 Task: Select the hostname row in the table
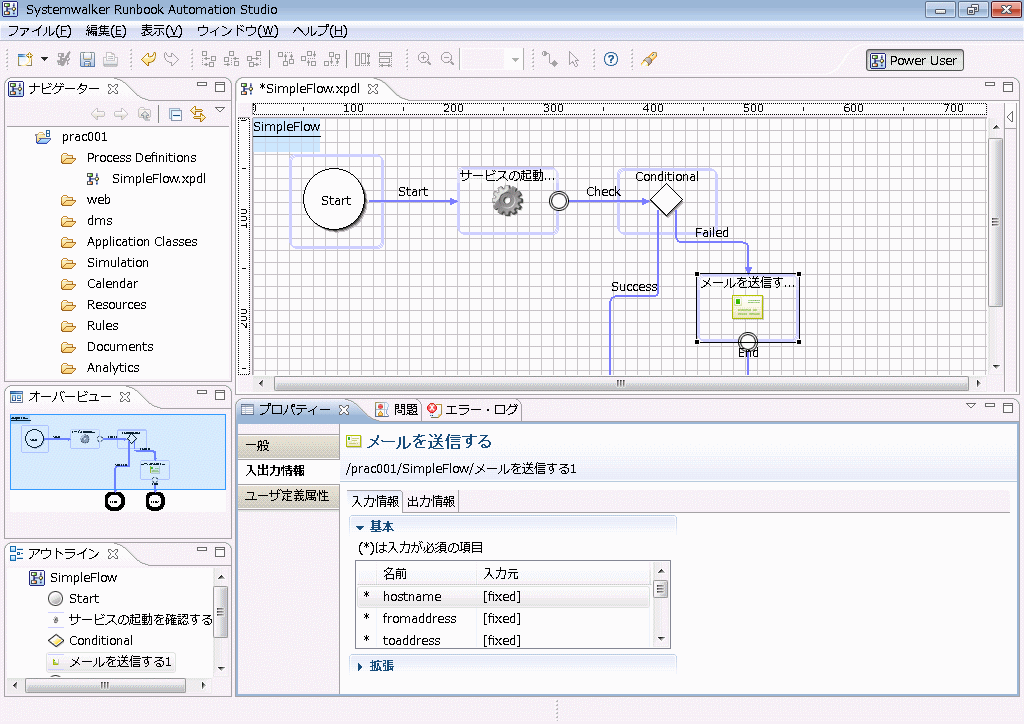coord(504,596)
